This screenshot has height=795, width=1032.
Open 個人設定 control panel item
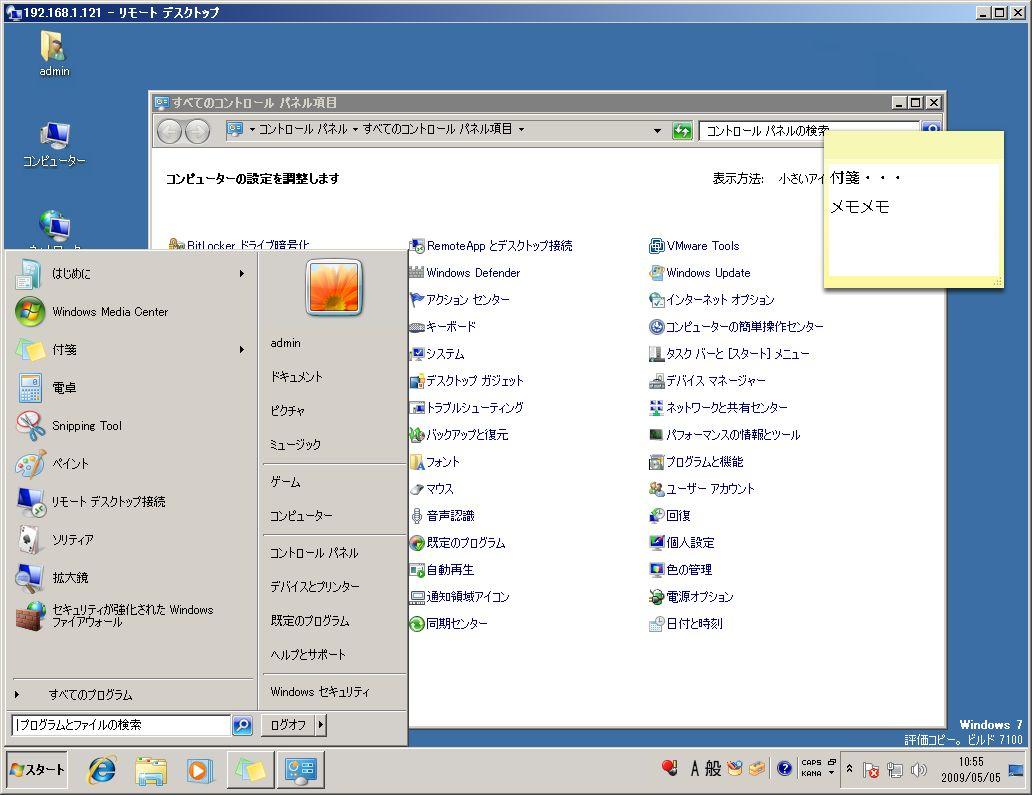682,542
